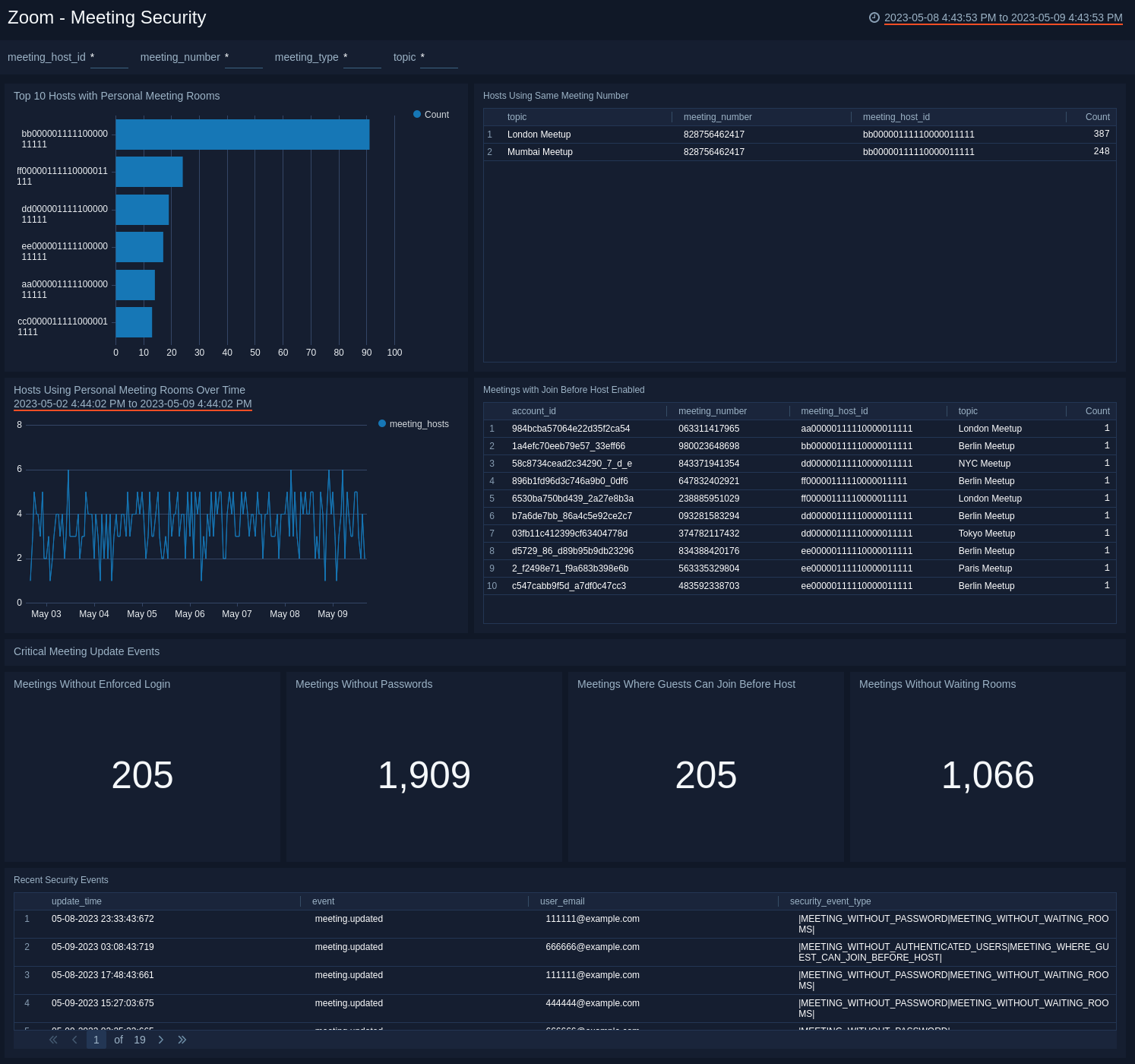
Task: Jump to the first page of security events
Action: tap(53, 1040)
